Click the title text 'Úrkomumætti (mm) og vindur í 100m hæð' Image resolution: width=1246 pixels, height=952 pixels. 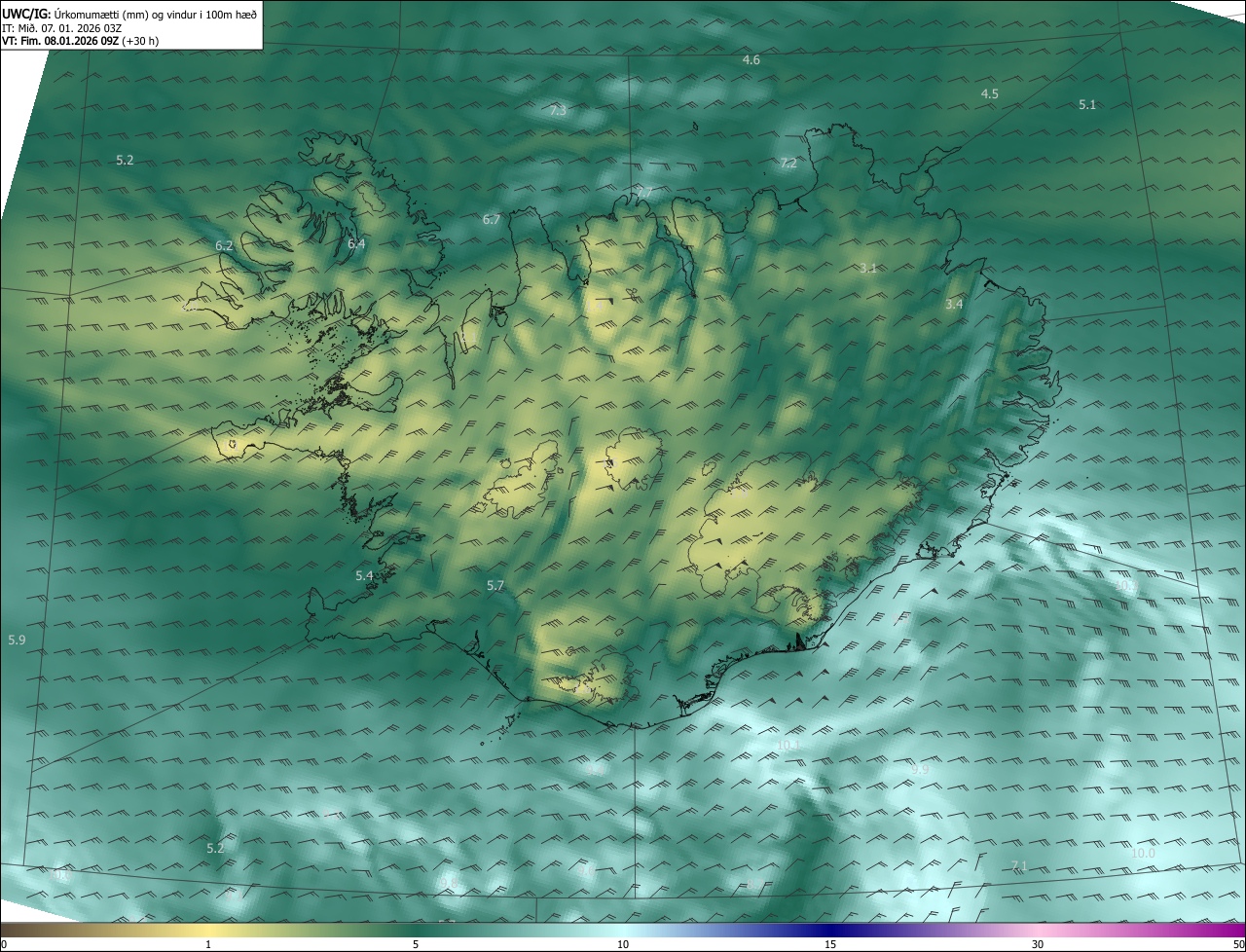click(x=156, y=14)
